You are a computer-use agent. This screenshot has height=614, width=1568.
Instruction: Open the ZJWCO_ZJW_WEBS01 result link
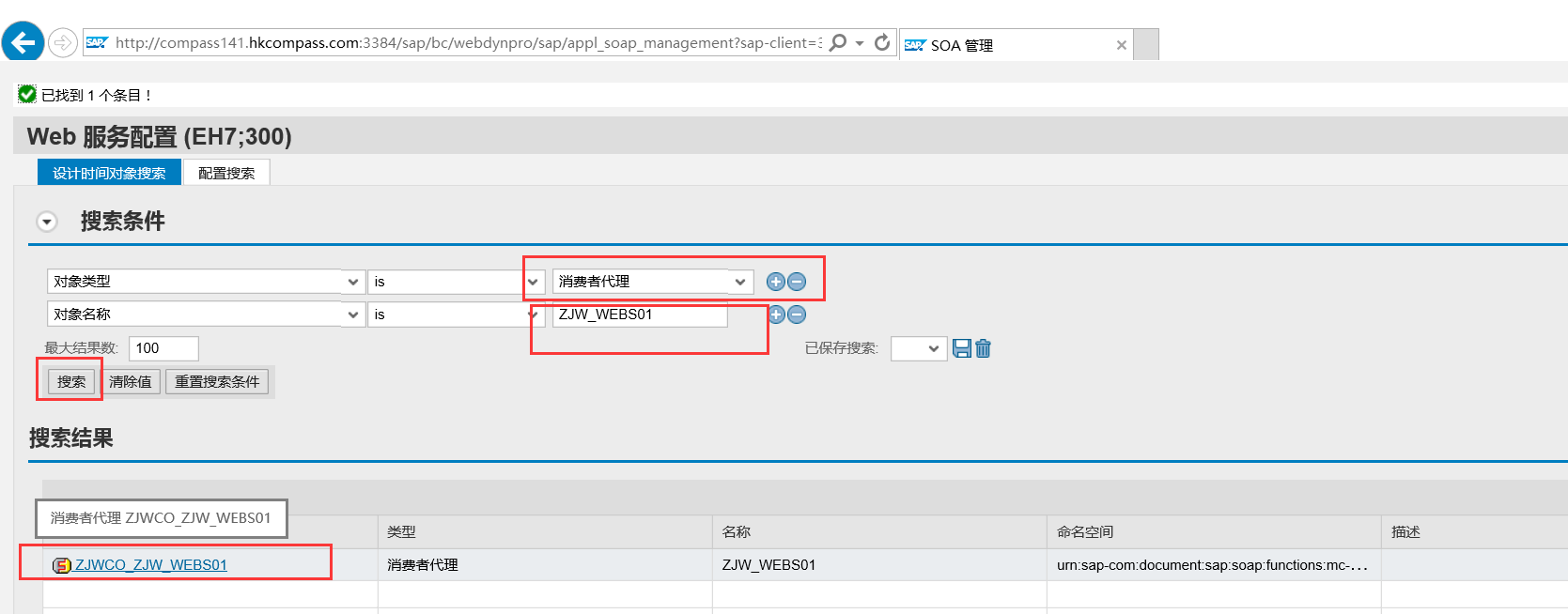(151, 565)
